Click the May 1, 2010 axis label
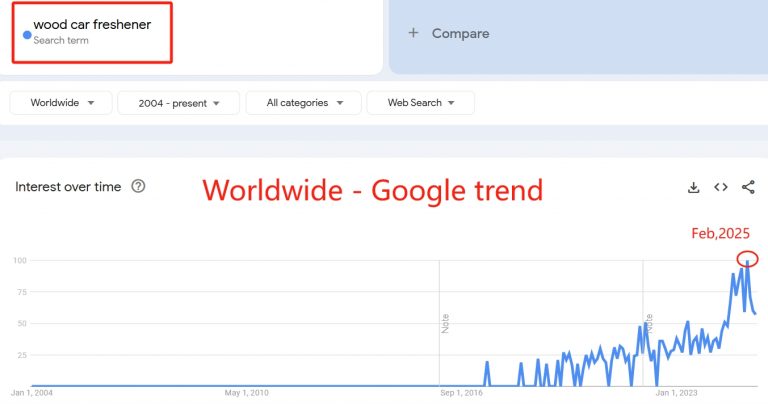This screenshot has height=404, width=768. click(x=247, y=393)
